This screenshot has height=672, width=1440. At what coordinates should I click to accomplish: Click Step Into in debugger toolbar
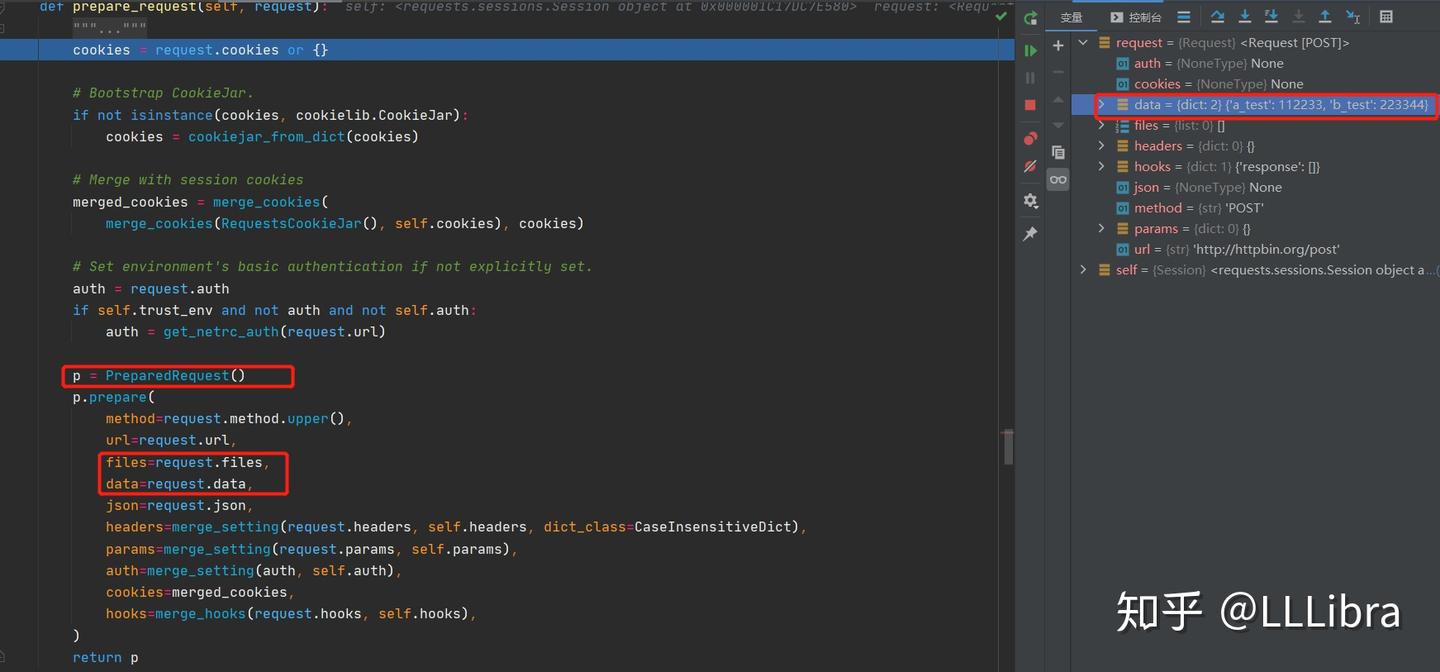coord(1244,17)
